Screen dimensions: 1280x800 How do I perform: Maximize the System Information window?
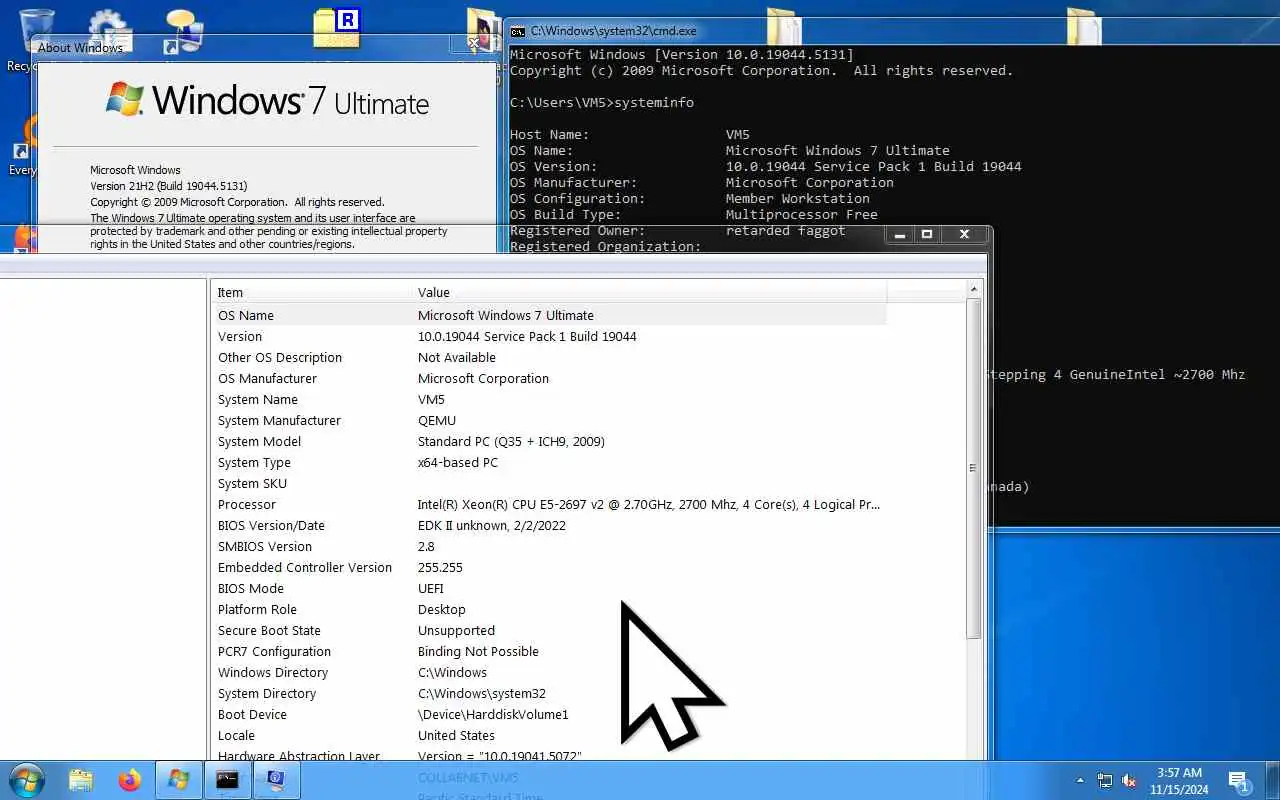pos(927,234)
